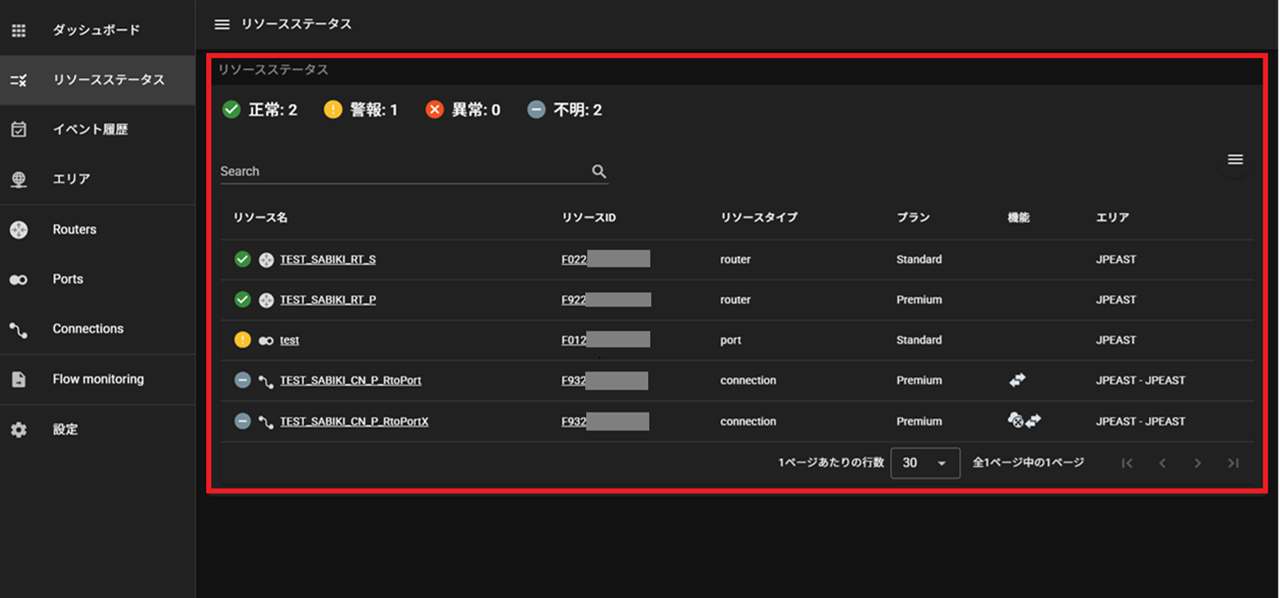Click the search magnifier icon
This screenshot has height=598, width=1280.
click(x=599, y=171)
